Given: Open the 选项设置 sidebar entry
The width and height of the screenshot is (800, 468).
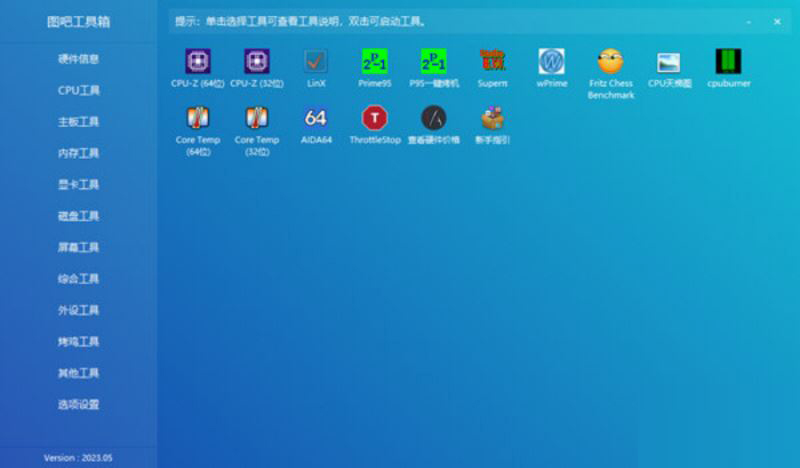Looking at the screenshot, I should 79,405.
